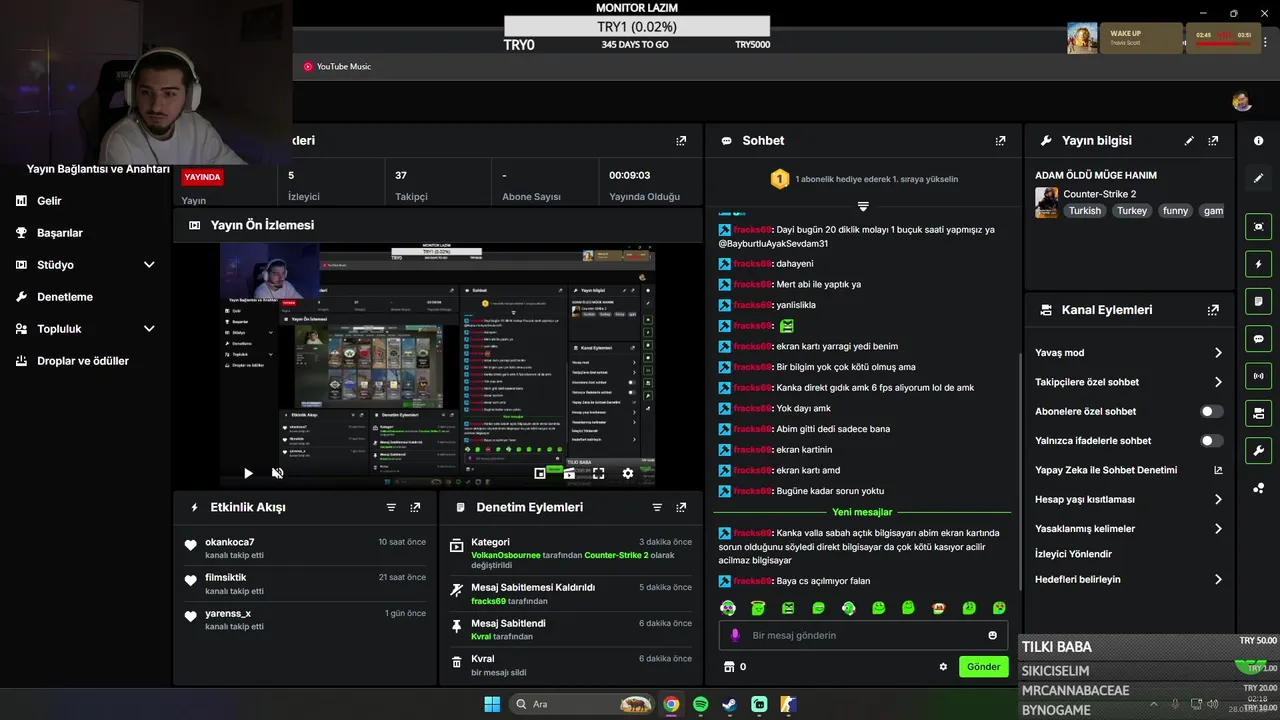Screen dimensions: 1280x720
Task: Click the chat bubble quick action in right rail
Action: pyautogui.click(x=1259, y=338)
